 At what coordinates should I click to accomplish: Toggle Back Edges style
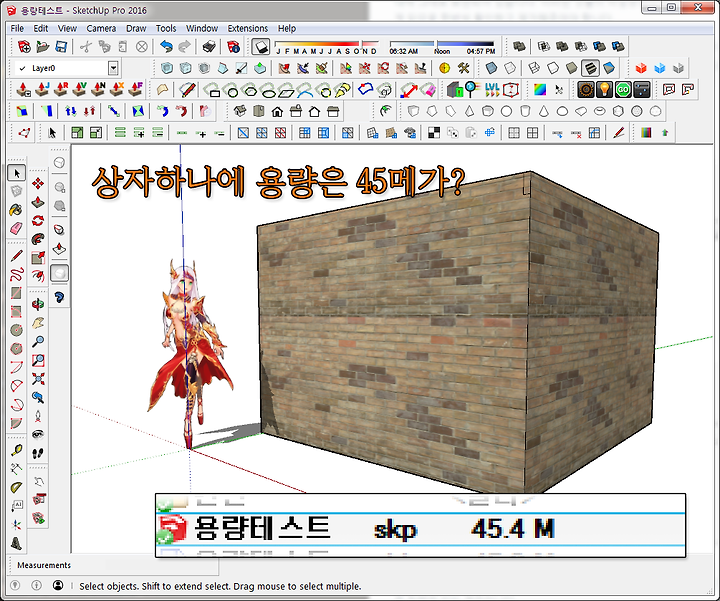510,68
